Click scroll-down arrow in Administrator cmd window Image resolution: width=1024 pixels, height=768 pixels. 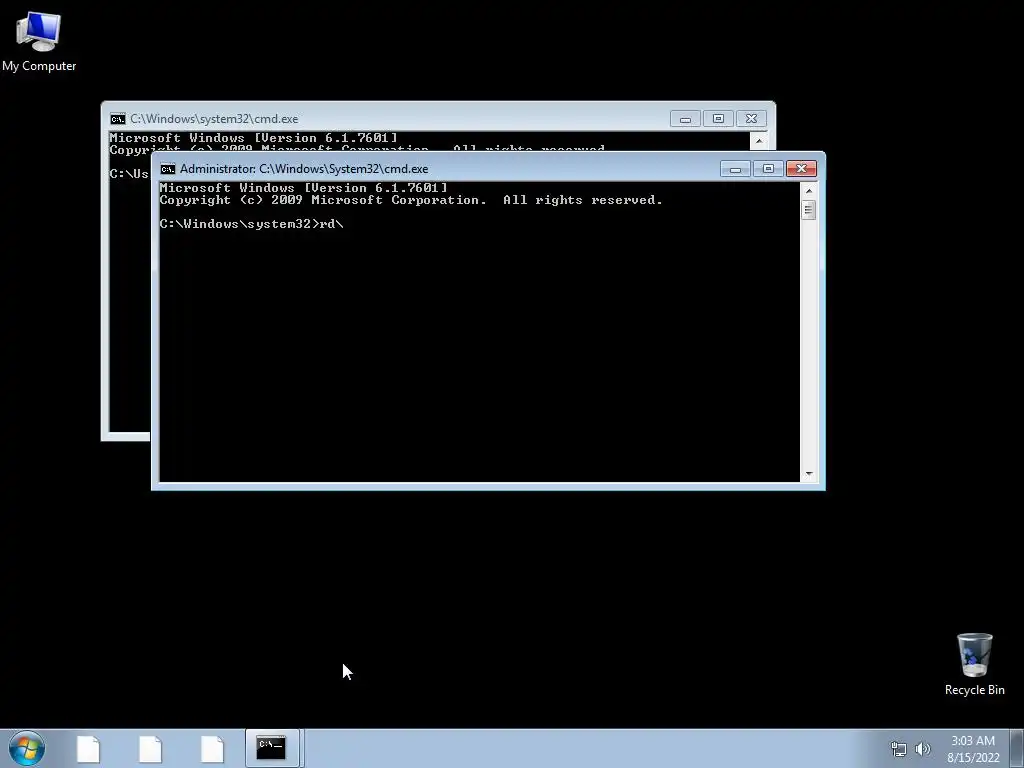[809, 474]
